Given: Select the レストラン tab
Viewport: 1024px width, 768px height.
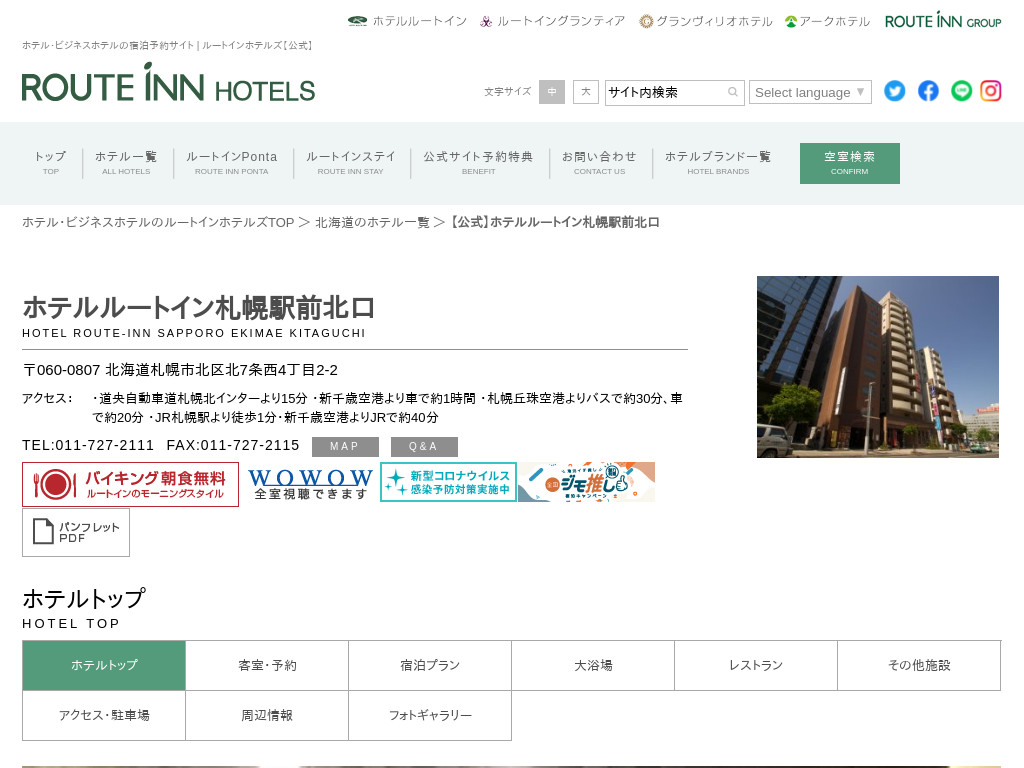Looking at the screenshot, I should coord(756,665).
